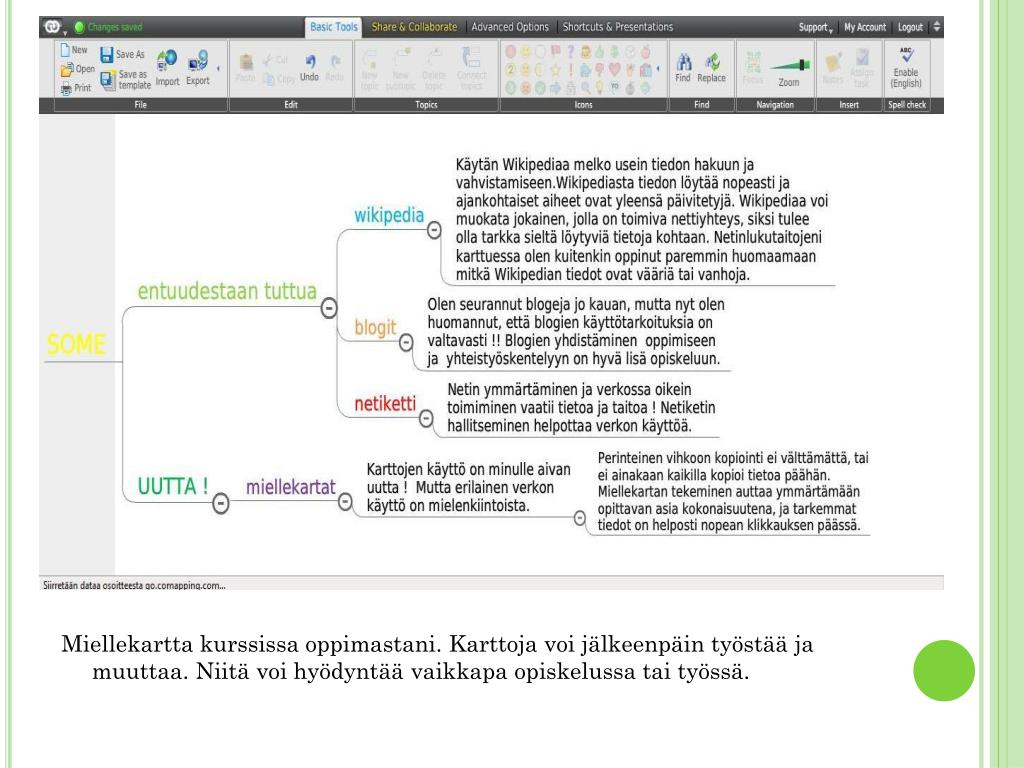Collapse the netiketti node
1024x768 pixels.
click(426, 419)
